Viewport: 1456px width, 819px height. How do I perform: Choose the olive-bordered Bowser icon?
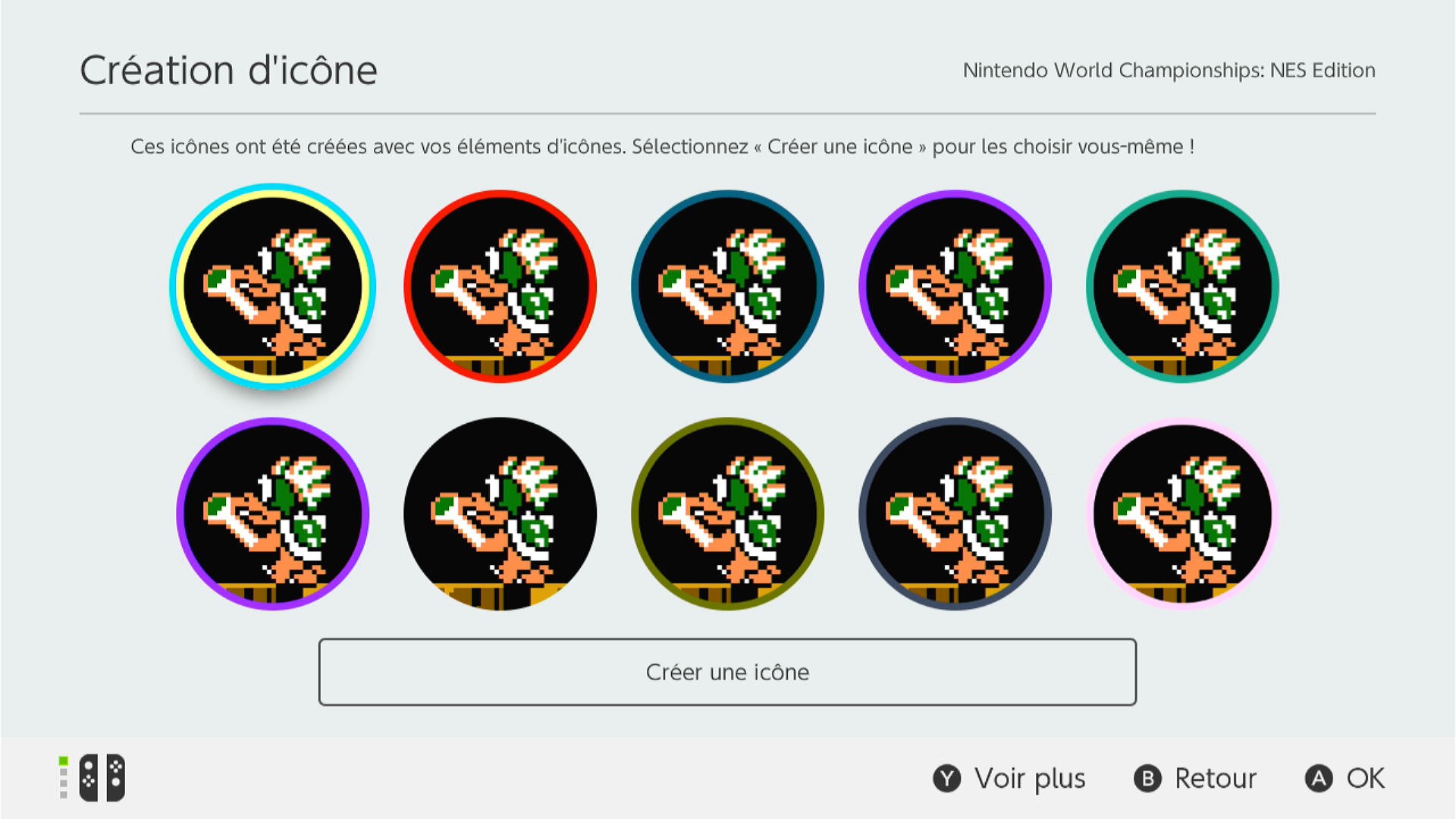pos(727,514)
